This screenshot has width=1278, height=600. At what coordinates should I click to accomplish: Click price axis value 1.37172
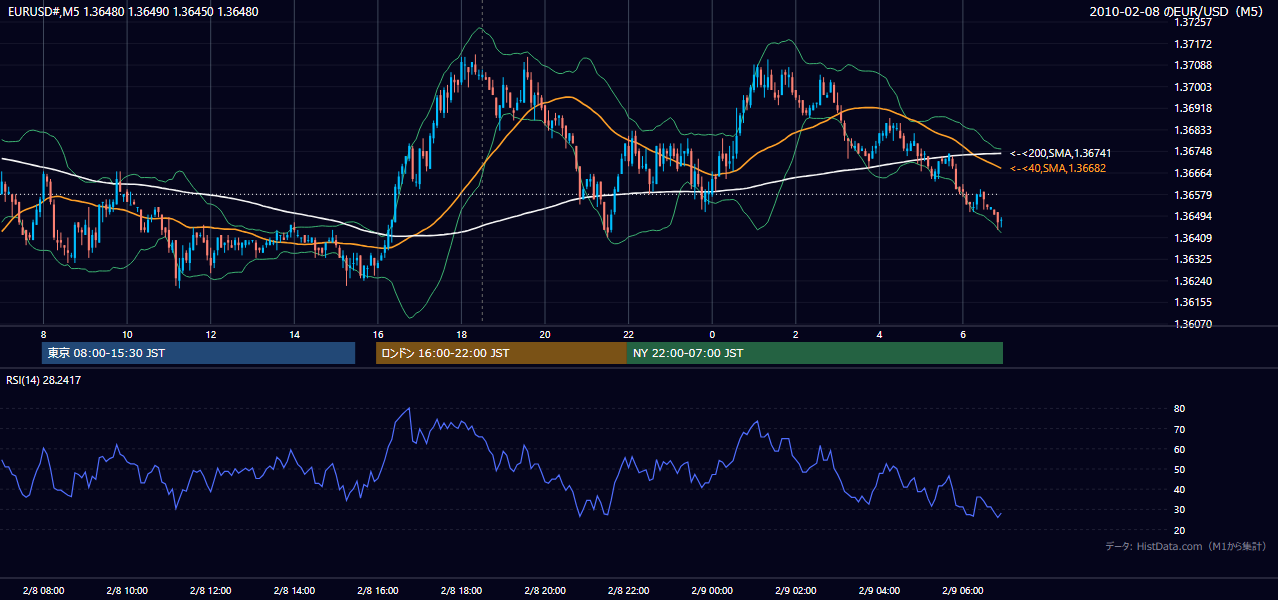point(1195,44)
